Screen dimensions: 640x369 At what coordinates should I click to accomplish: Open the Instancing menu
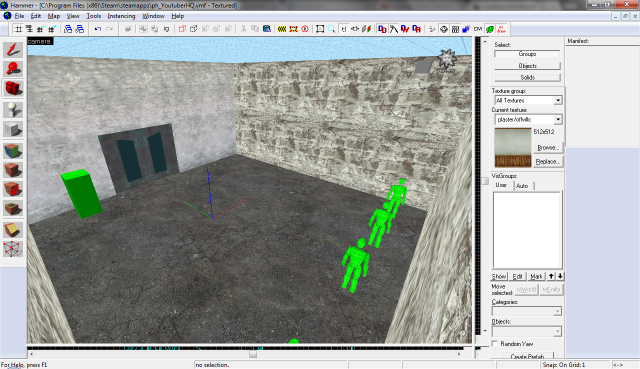tap(121, 16)
